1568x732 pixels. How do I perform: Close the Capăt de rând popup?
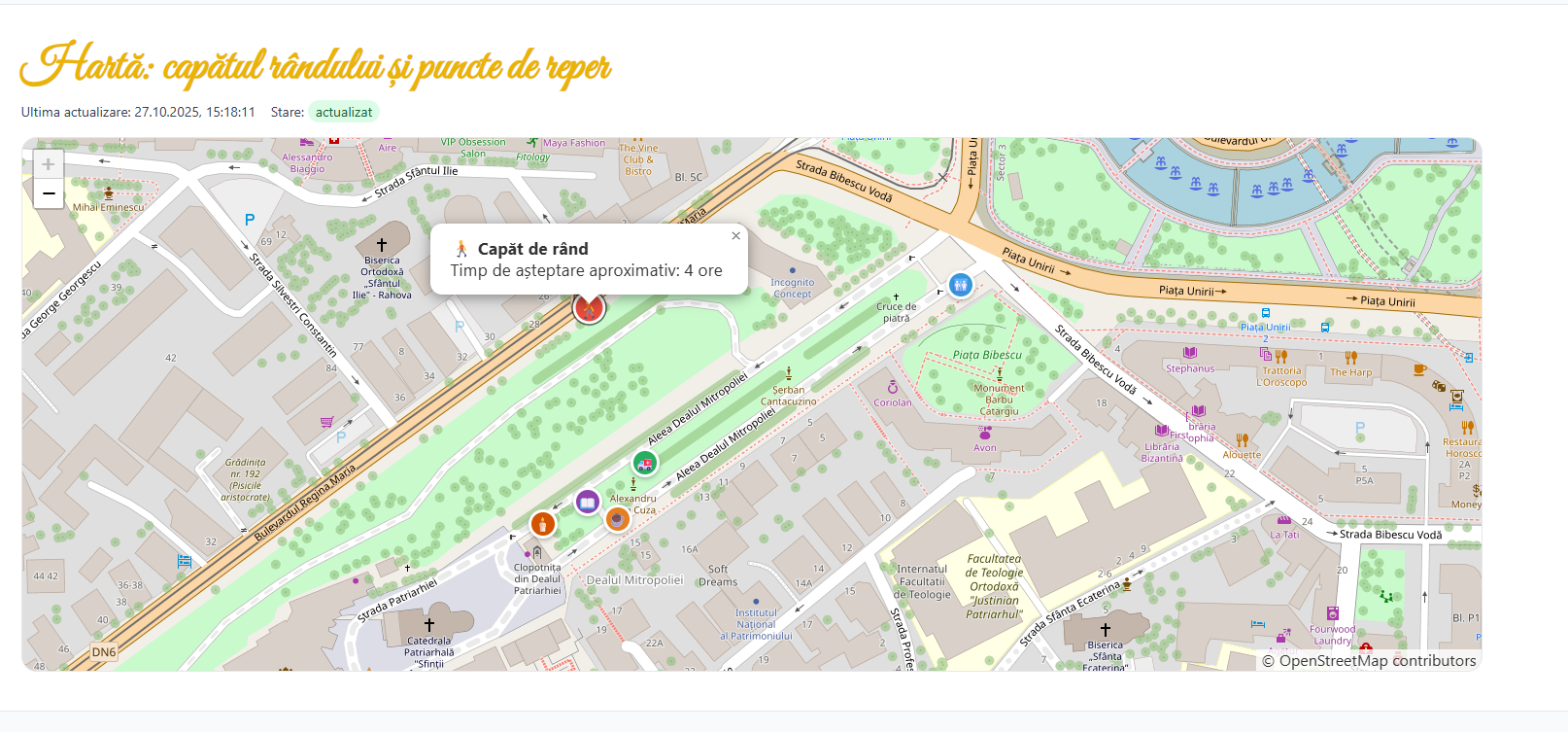pyautogui.click(x=735, y=236)
